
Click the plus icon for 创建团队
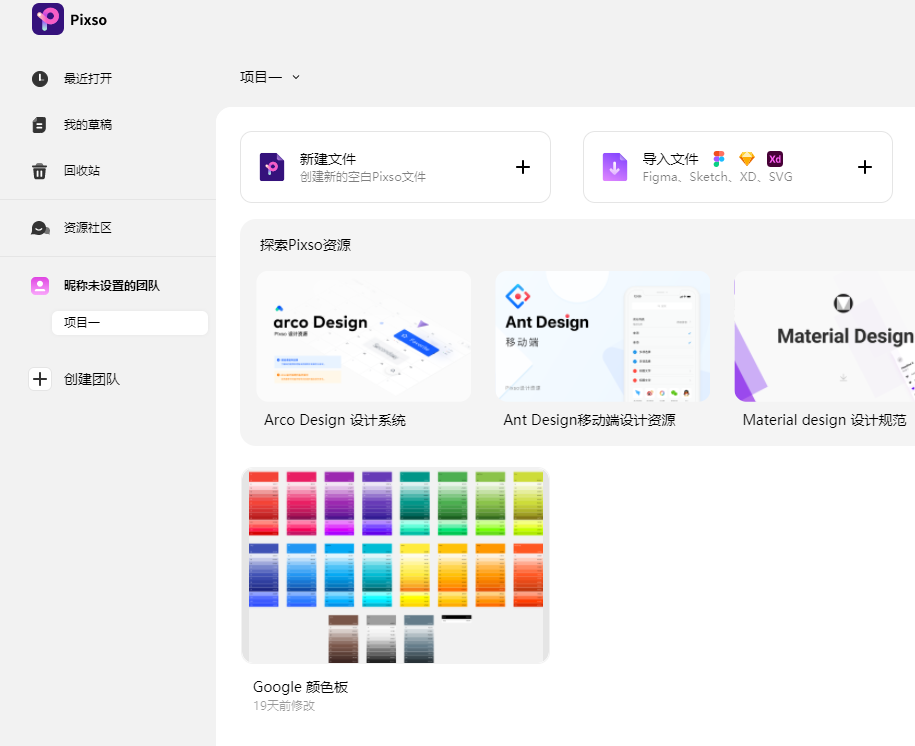40,379
